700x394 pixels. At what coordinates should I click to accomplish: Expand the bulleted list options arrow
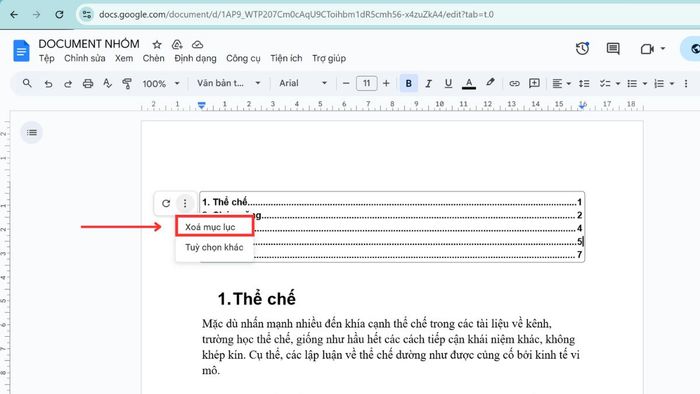(645, 83)
